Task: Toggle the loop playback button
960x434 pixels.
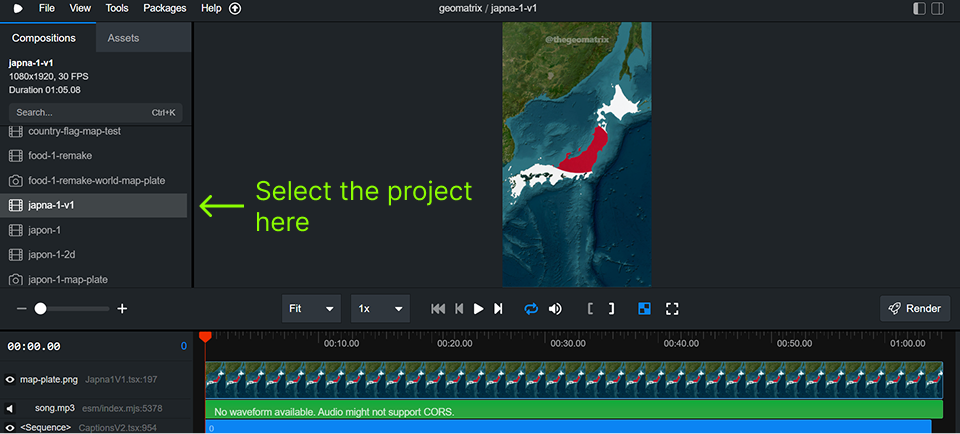Action: [531, 309]
